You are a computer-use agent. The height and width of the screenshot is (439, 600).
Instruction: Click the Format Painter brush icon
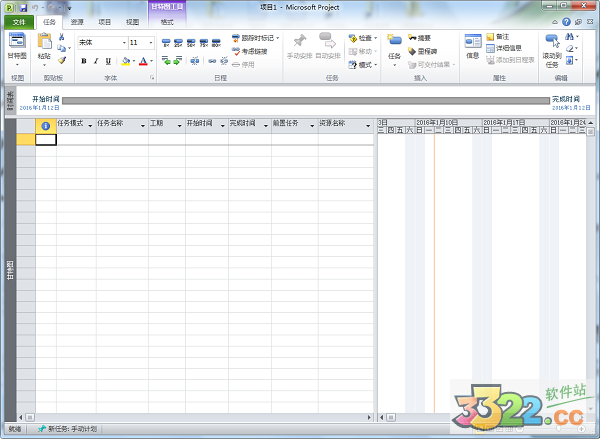tap(62, 61)
